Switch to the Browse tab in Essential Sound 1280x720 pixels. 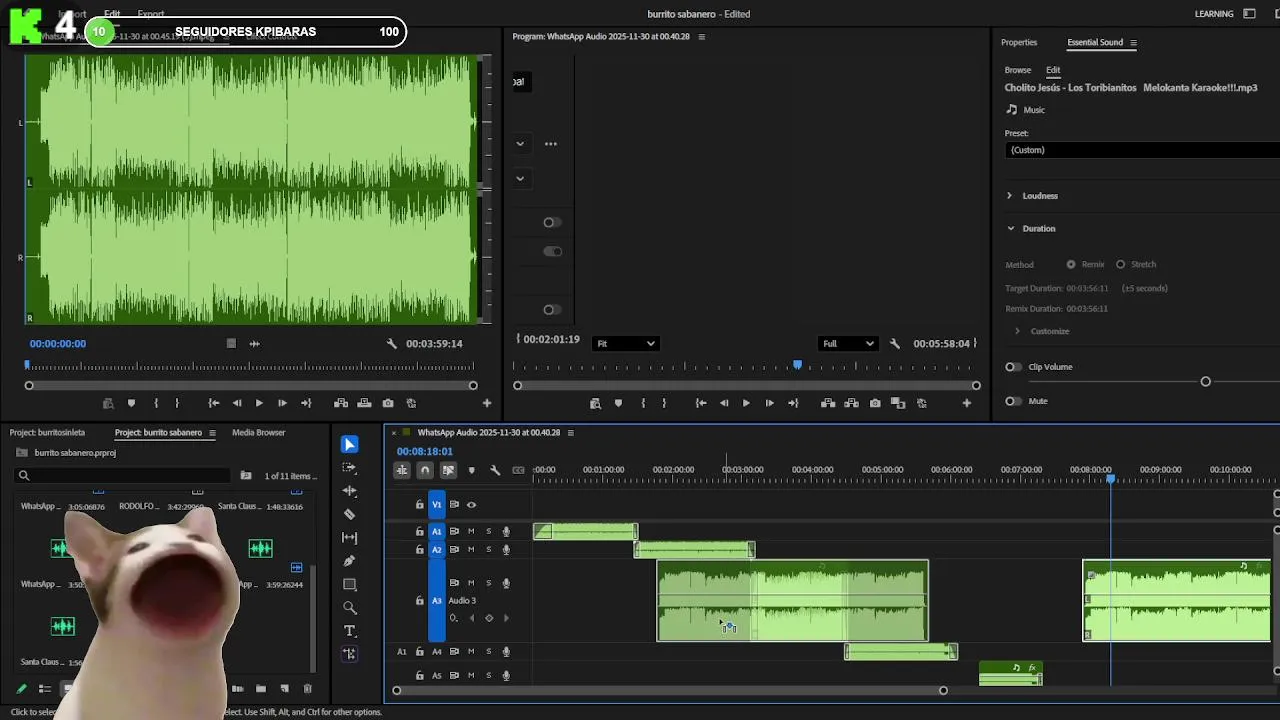(1018, 70)
